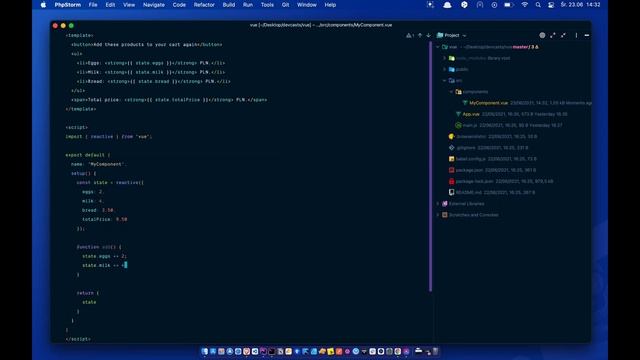Open the Code menu

(179, 5)
